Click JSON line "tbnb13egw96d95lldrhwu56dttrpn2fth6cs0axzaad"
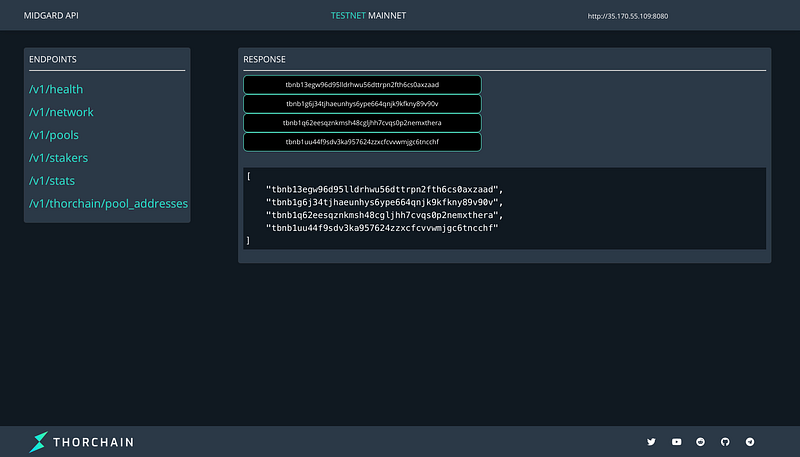 tap(384, 190)
